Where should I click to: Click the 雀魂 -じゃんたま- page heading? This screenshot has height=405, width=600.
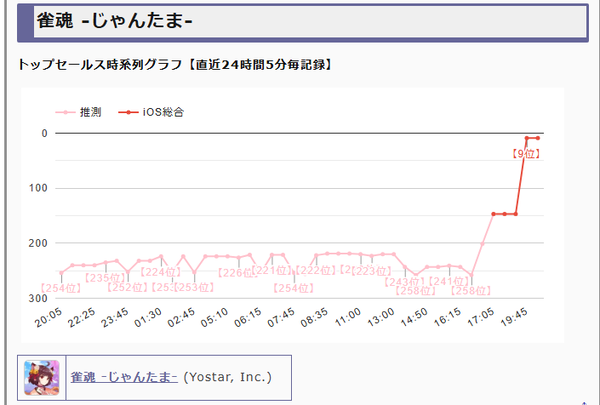click(x=114, y=20)
